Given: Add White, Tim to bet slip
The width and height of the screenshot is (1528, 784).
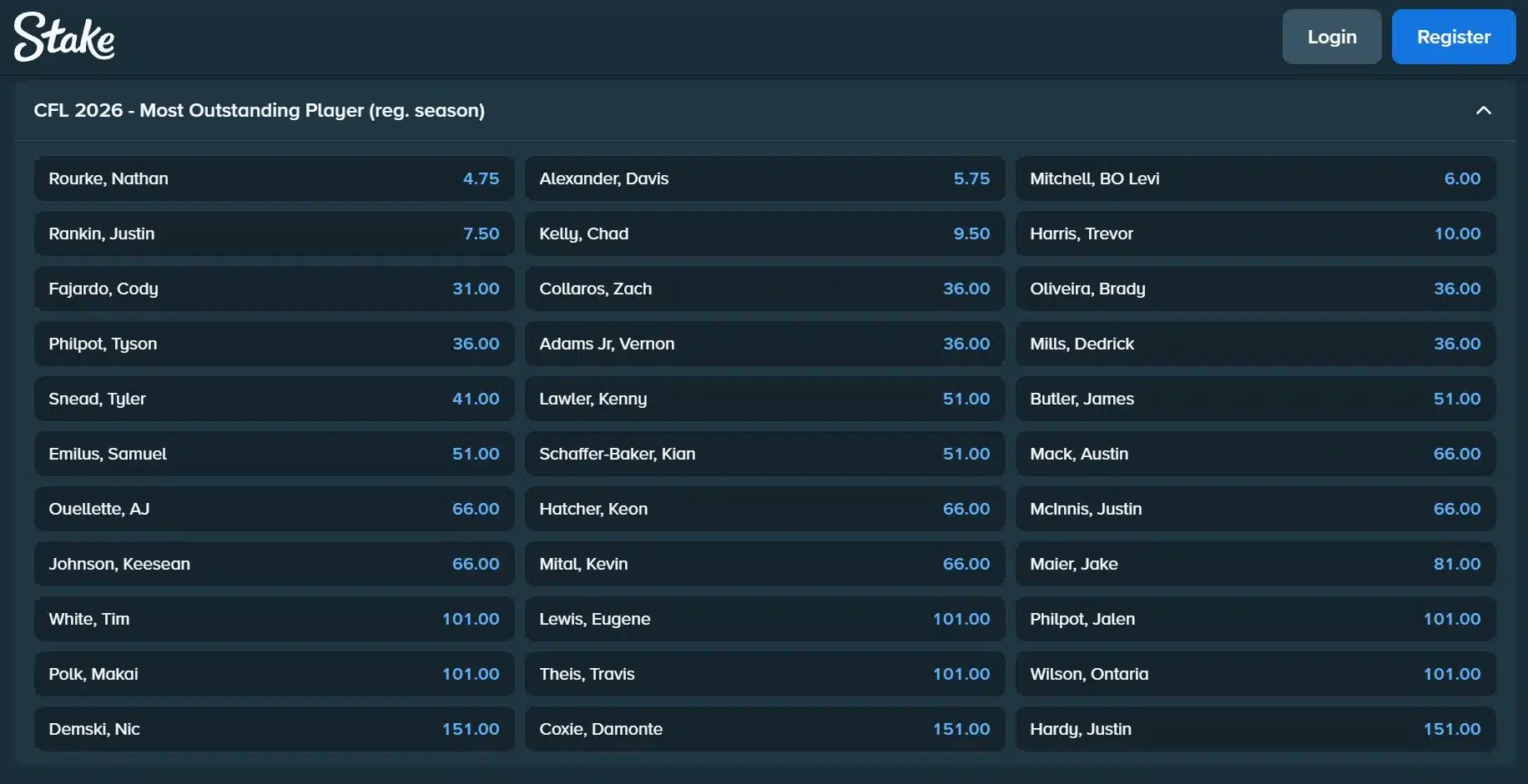Looking at the screenshot, I should (x=274, y=619).
